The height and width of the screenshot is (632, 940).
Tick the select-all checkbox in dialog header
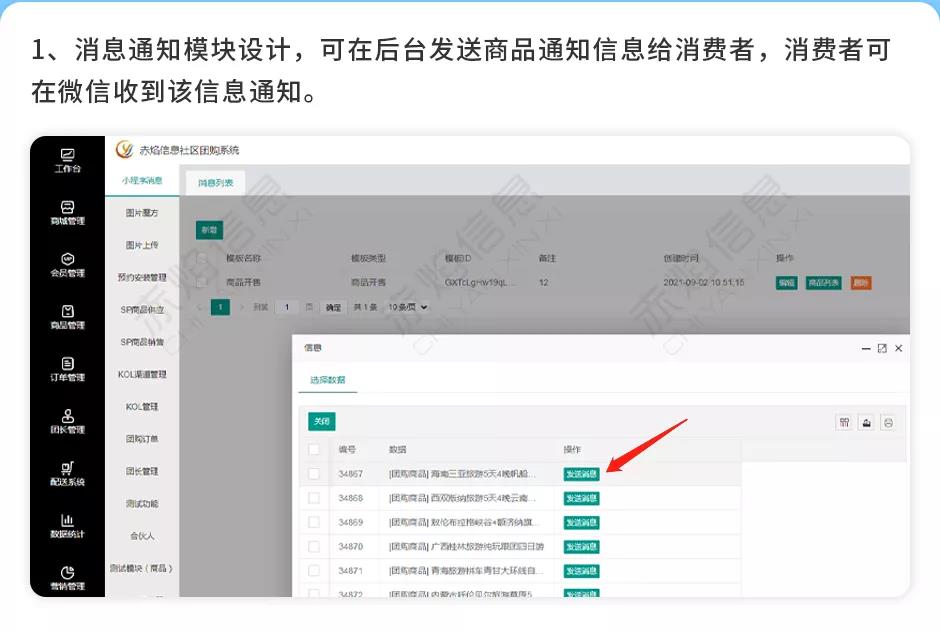coord(314,450)
